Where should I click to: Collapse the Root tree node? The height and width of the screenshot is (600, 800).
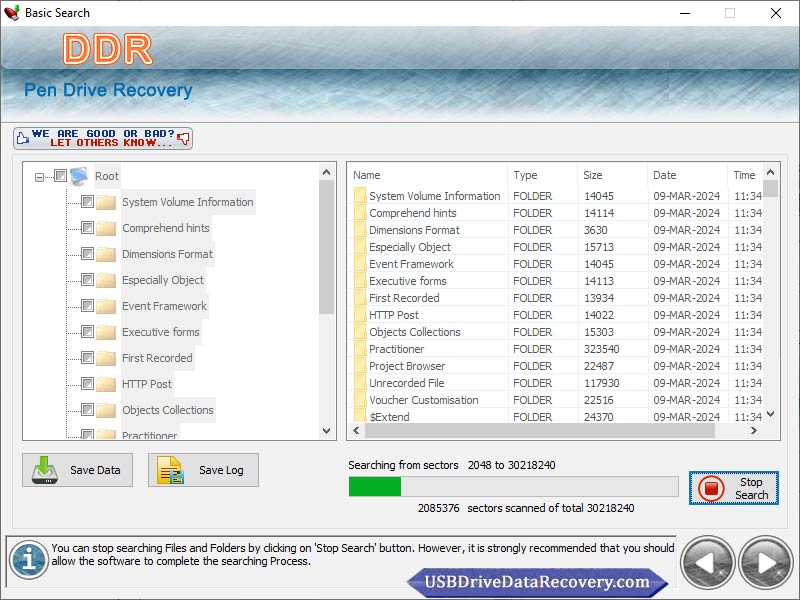click(x=39, y=177)
